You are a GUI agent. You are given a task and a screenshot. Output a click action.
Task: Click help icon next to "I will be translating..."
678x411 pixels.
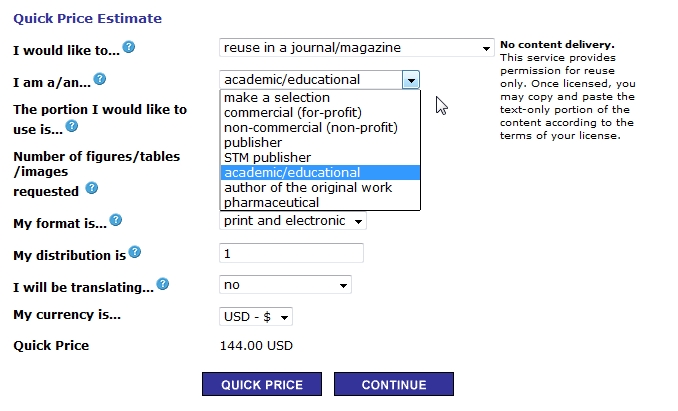[163, 285]
